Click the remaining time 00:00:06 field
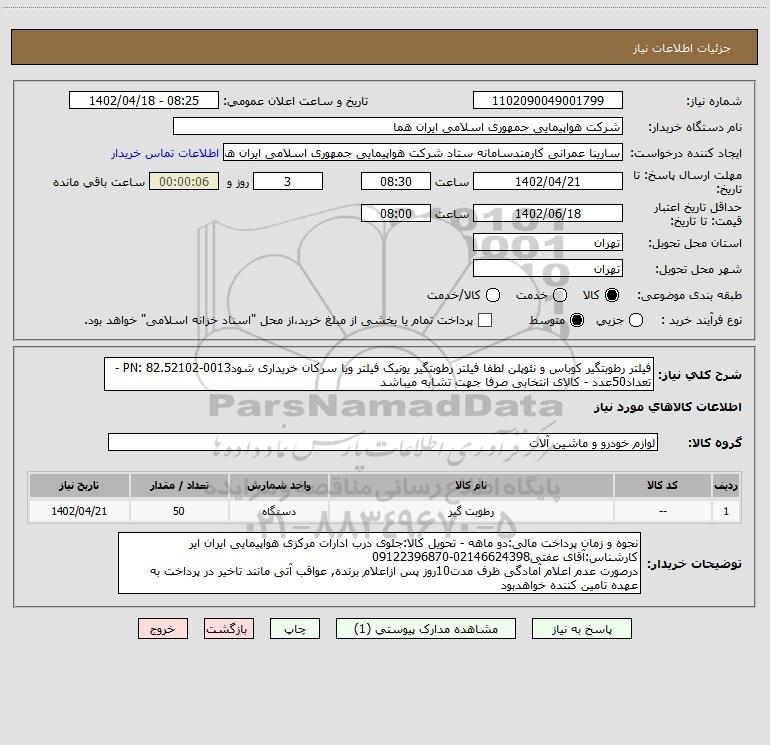 (x=184, y=181)
